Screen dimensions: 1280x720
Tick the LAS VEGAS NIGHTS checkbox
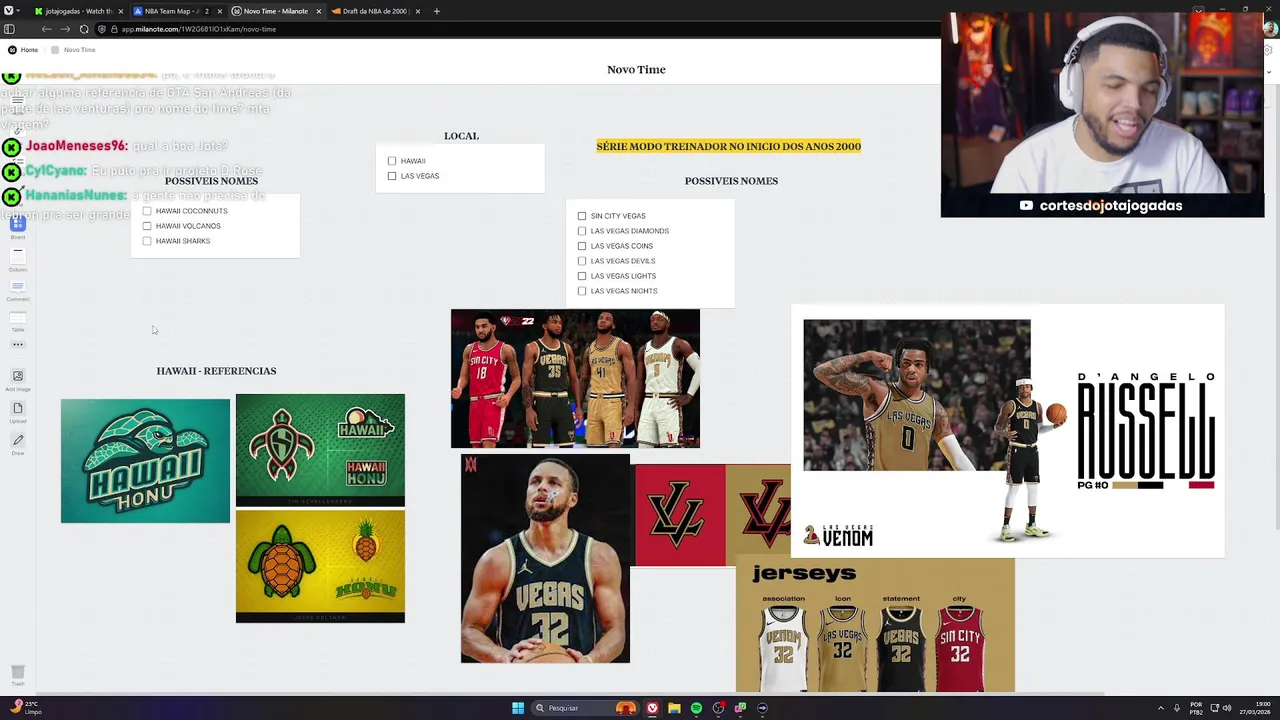coord(582,291)
